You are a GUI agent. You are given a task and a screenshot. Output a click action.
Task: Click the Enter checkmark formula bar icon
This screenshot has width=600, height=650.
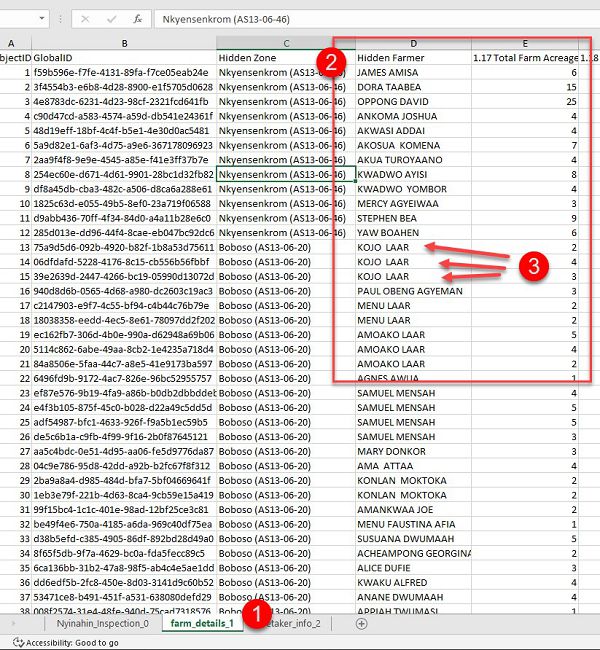111,19
